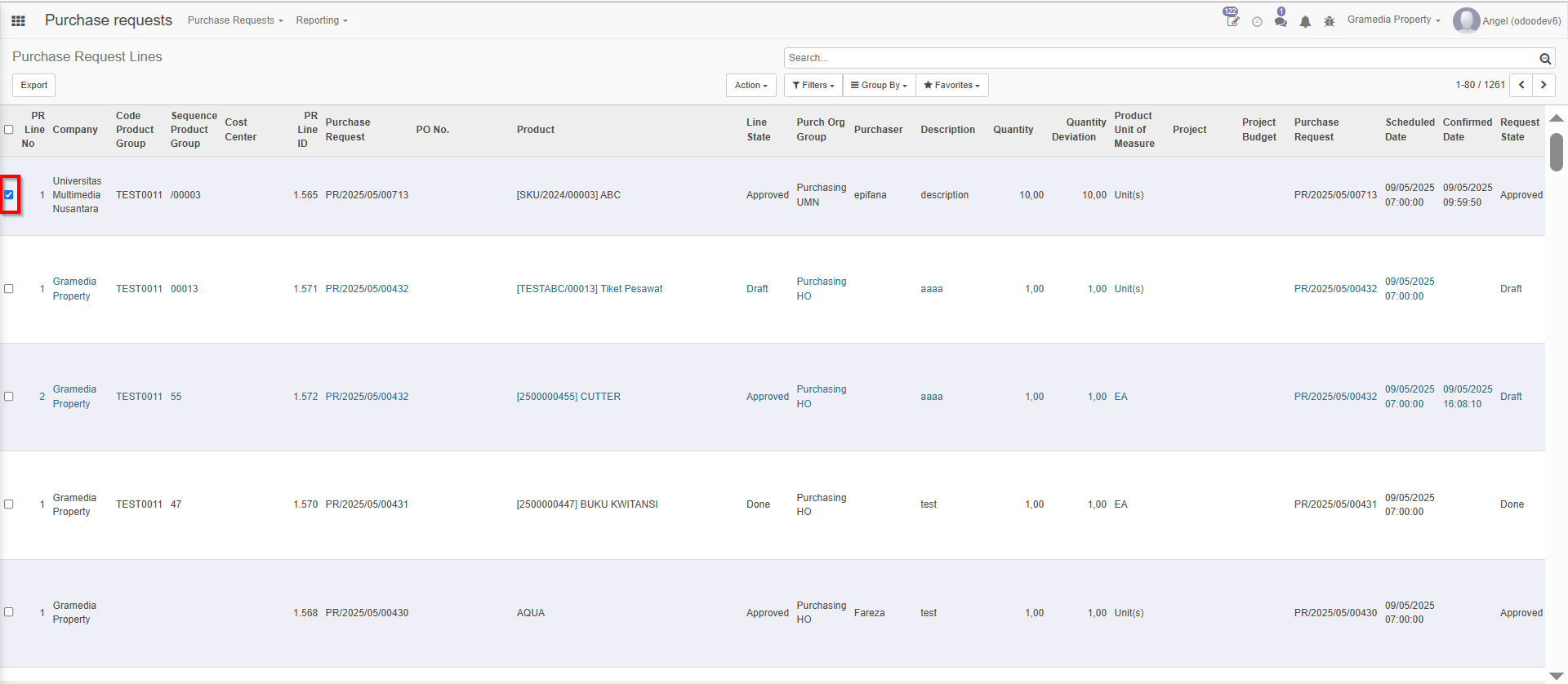Open the TESTABC/00013 Tiket Pesawat product link

590,289
